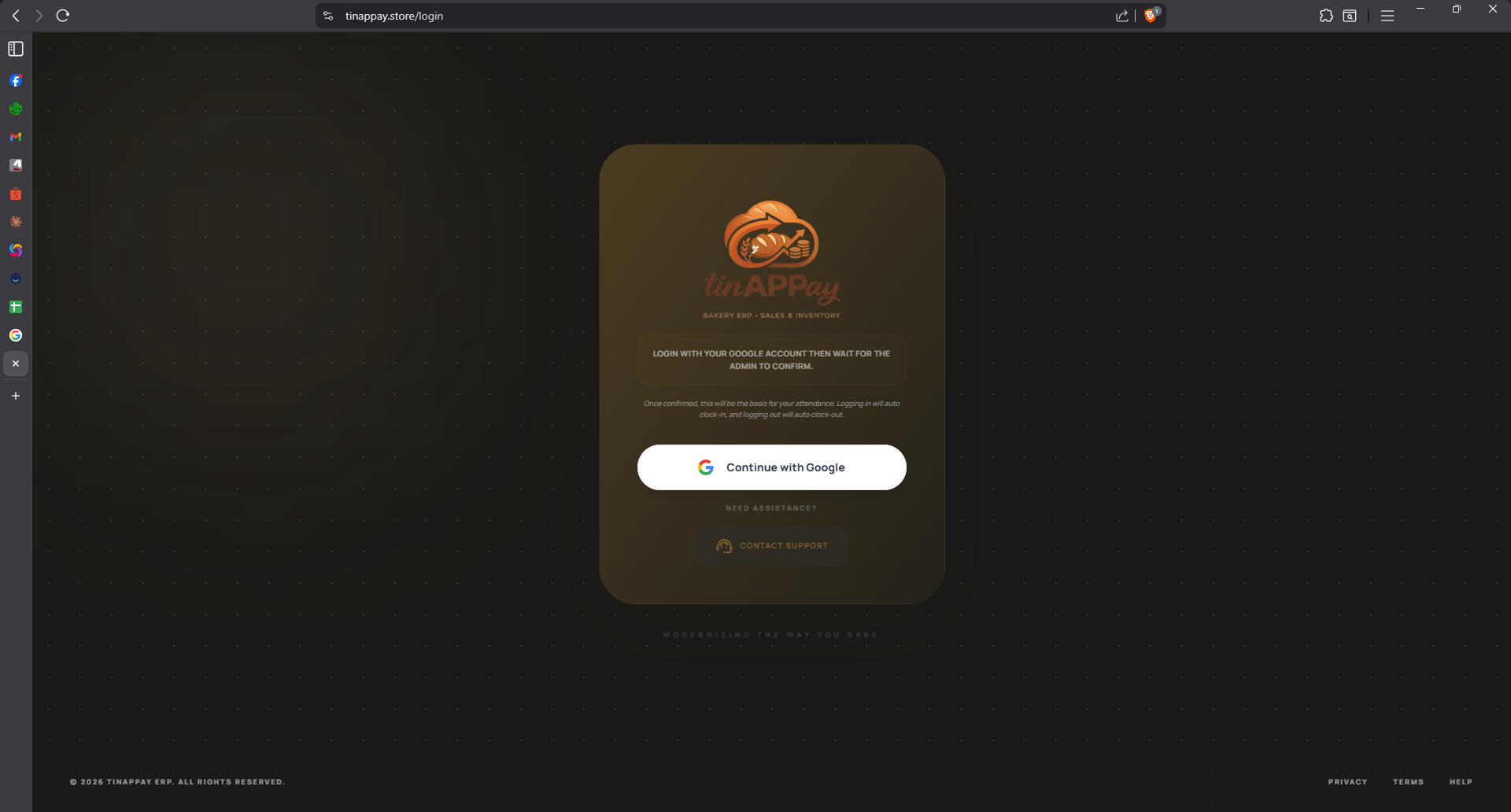This screenshot has height=812, width=1511.
Task: Open the Google tab in sidebar
Action: (x=16, y=335)
